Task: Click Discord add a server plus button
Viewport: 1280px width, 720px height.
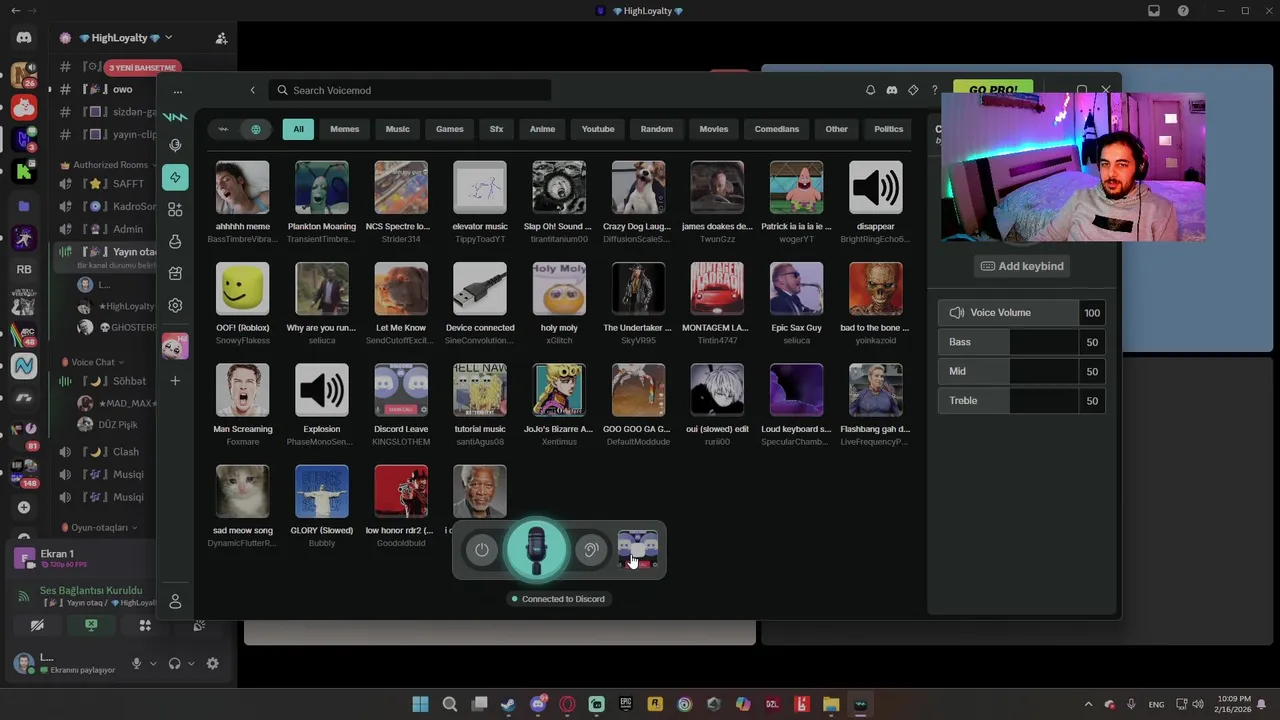Action: pos(24,507)
